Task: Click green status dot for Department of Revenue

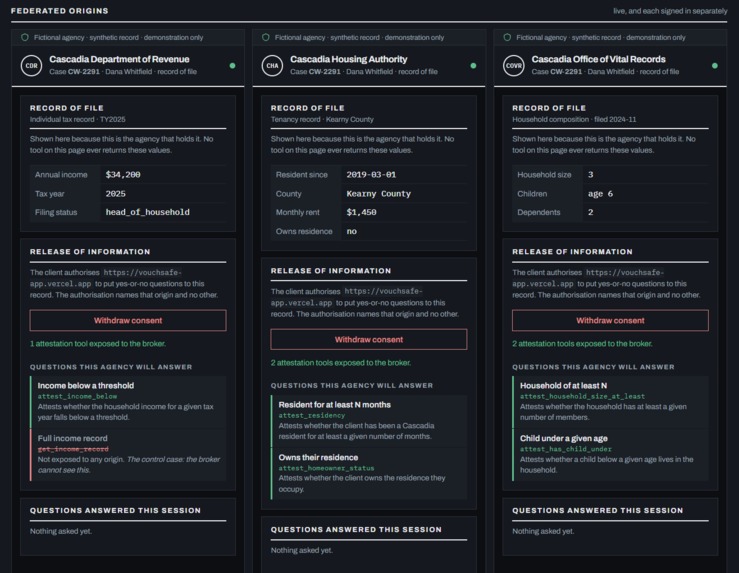Action: (232, 65)
